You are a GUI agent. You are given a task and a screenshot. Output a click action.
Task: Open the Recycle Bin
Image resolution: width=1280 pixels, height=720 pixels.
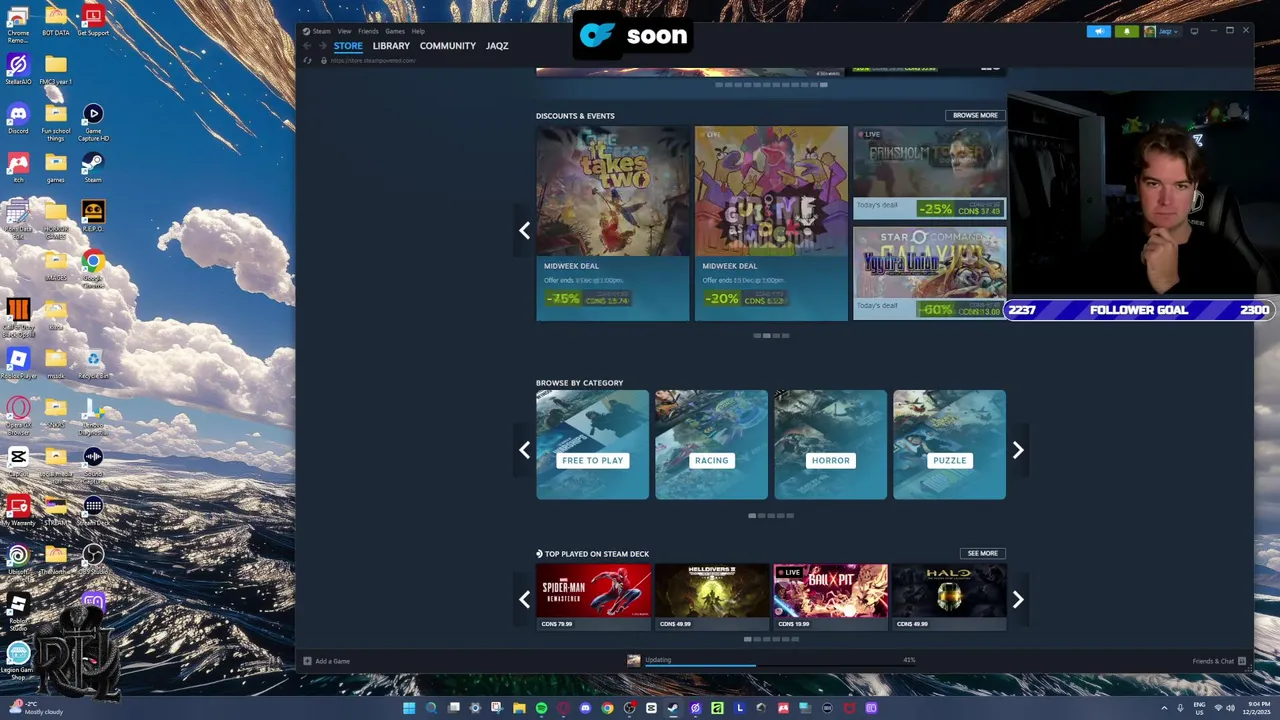[x=93, y=364]
